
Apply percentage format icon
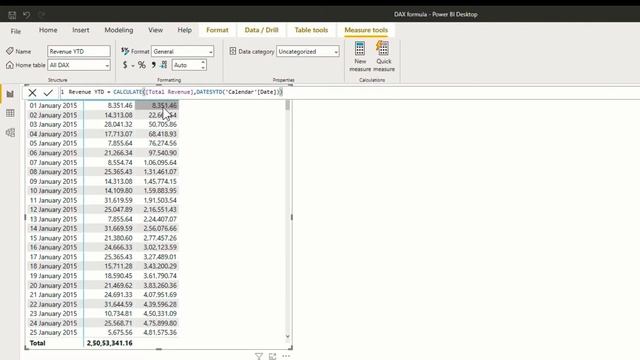[x=142, y=65]
